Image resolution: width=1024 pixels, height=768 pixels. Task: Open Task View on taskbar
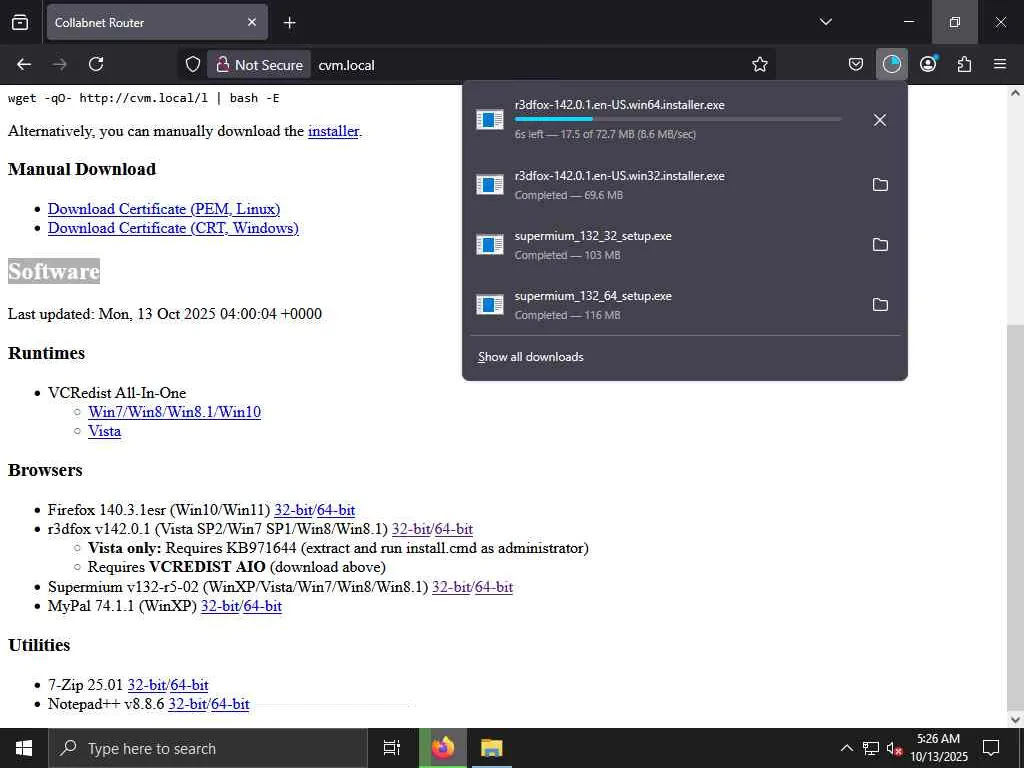point(391,748)
